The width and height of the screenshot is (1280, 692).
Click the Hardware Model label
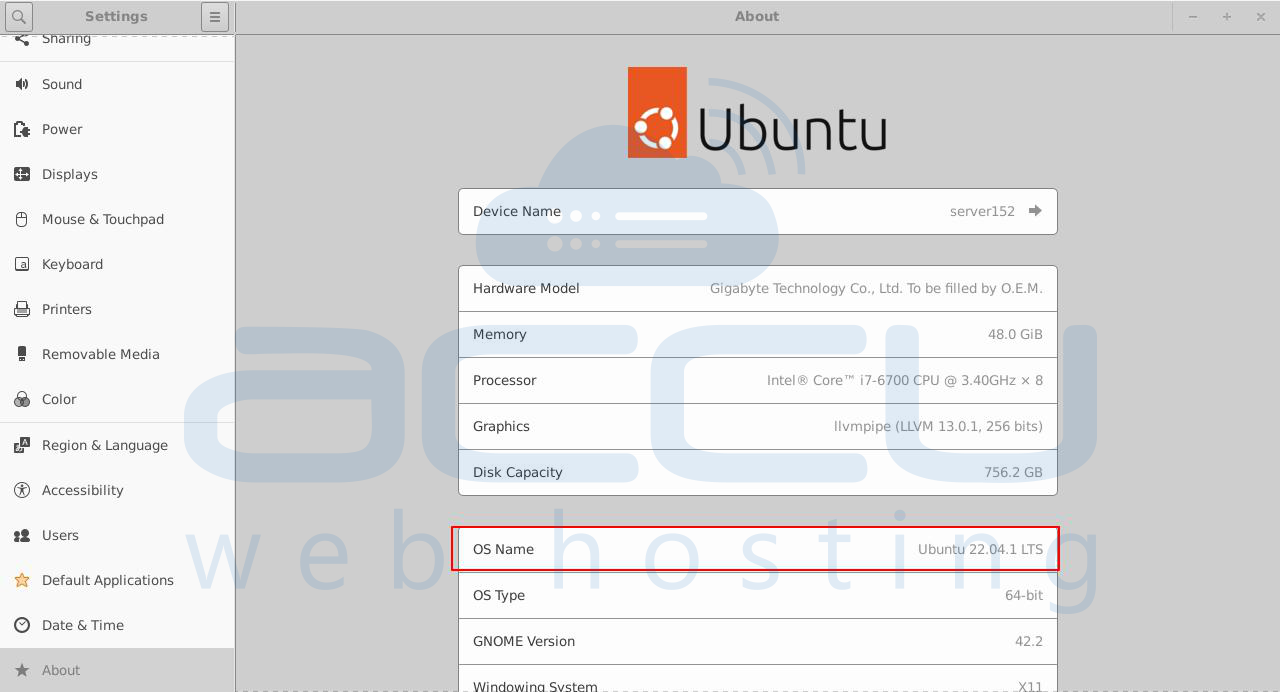[x=526, y=288]
